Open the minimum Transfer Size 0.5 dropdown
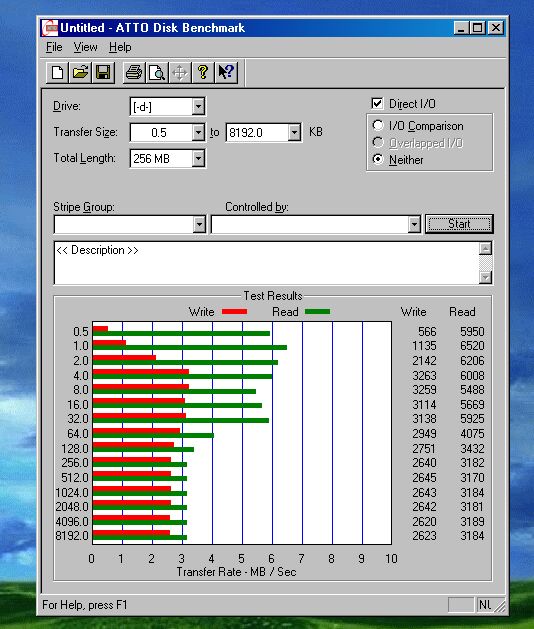Image resolution: width=534 pixels, height=629 pixels. [198, 132]
